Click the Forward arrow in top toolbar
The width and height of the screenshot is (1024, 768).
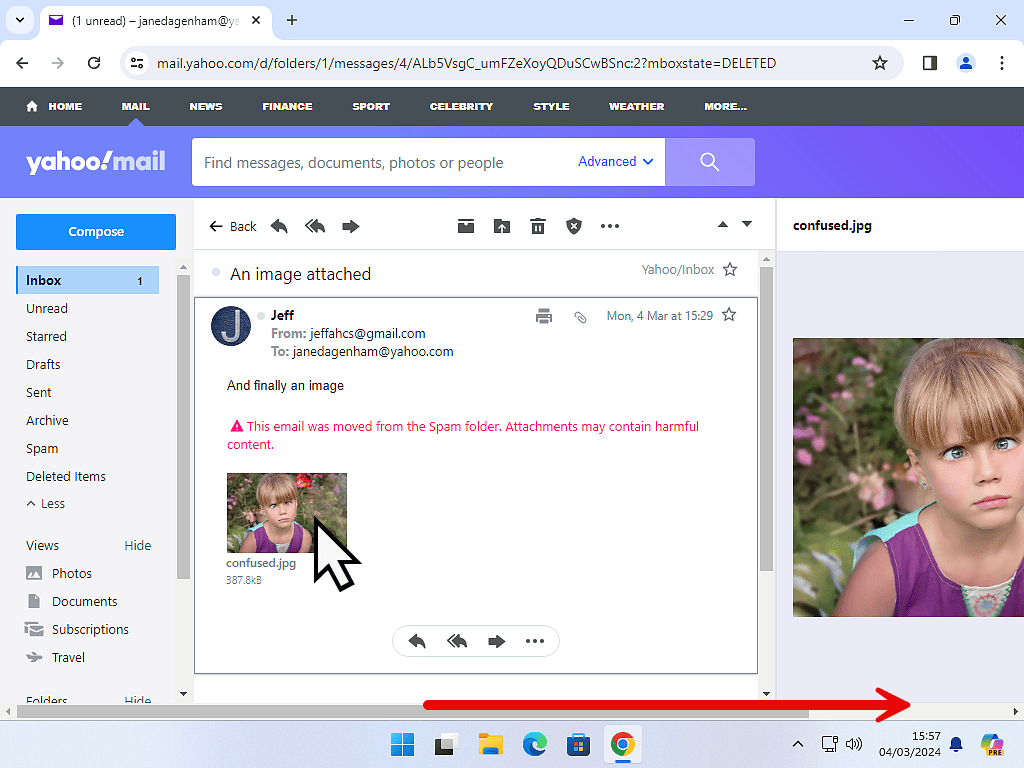pyautogui.click(x=351, y=227)
